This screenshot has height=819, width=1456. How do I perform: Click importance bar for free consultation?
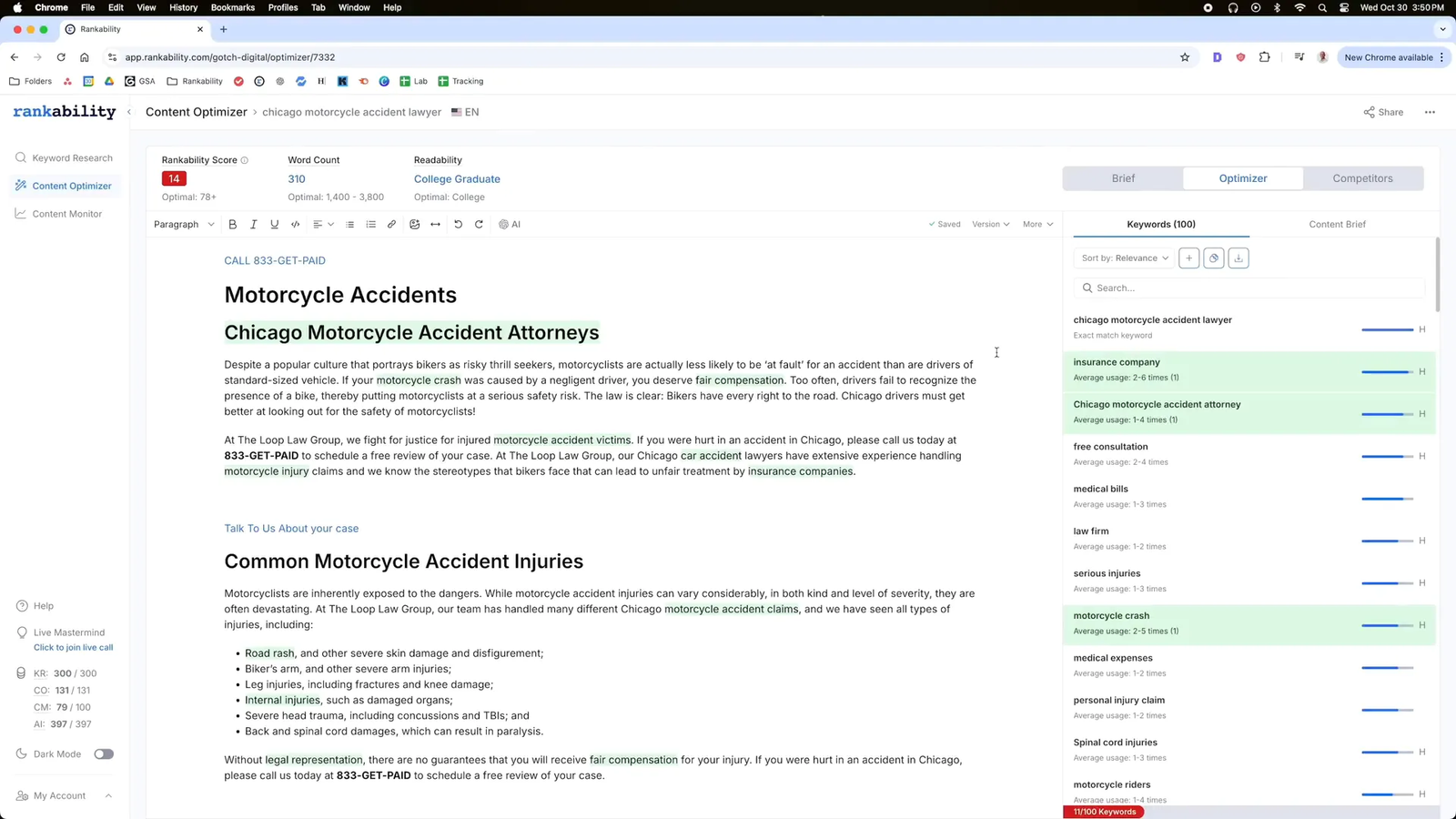pyautogui.click(x=1388, y=457)
